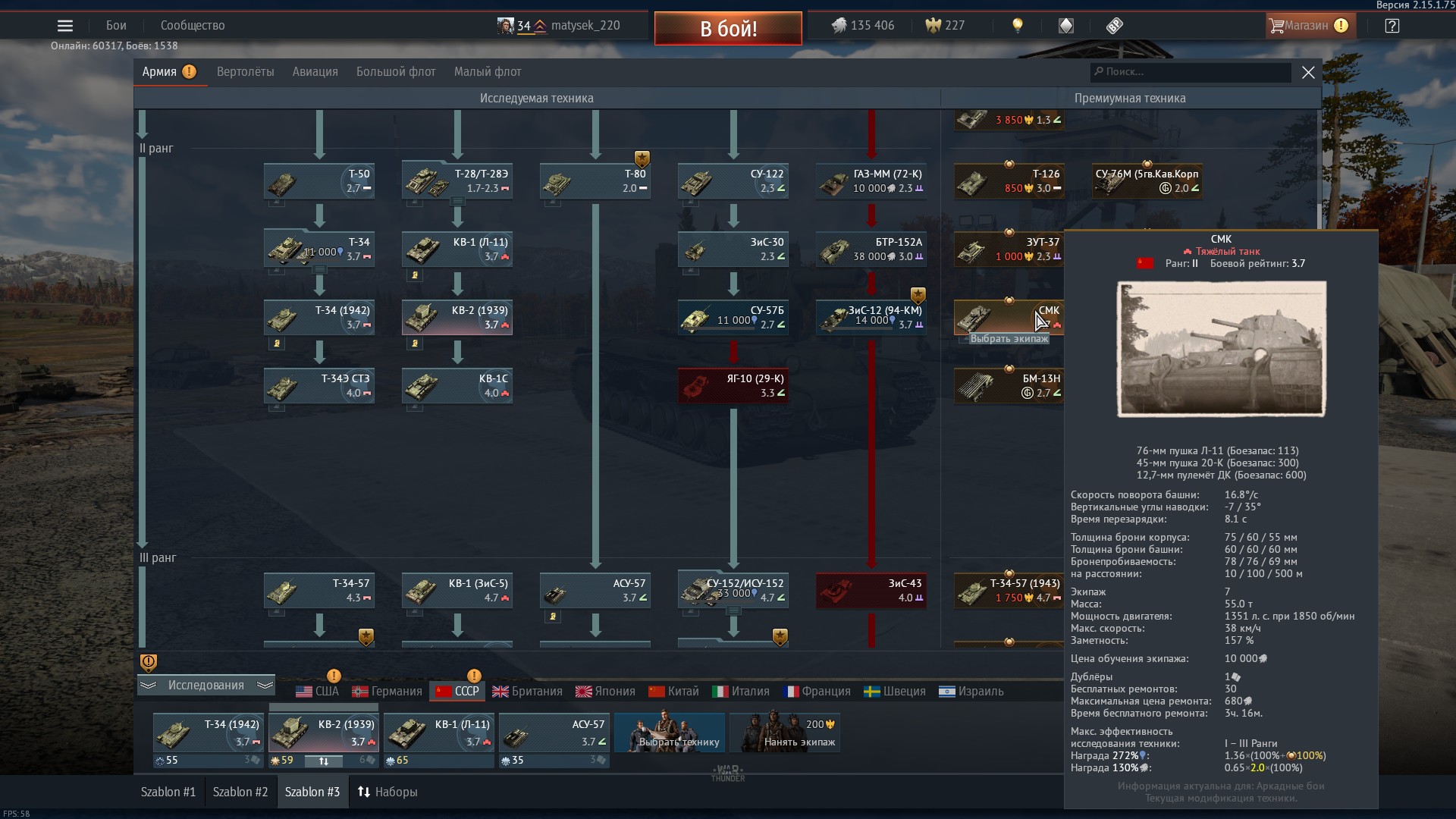Select the Т-80 tank card

(595, 181)
